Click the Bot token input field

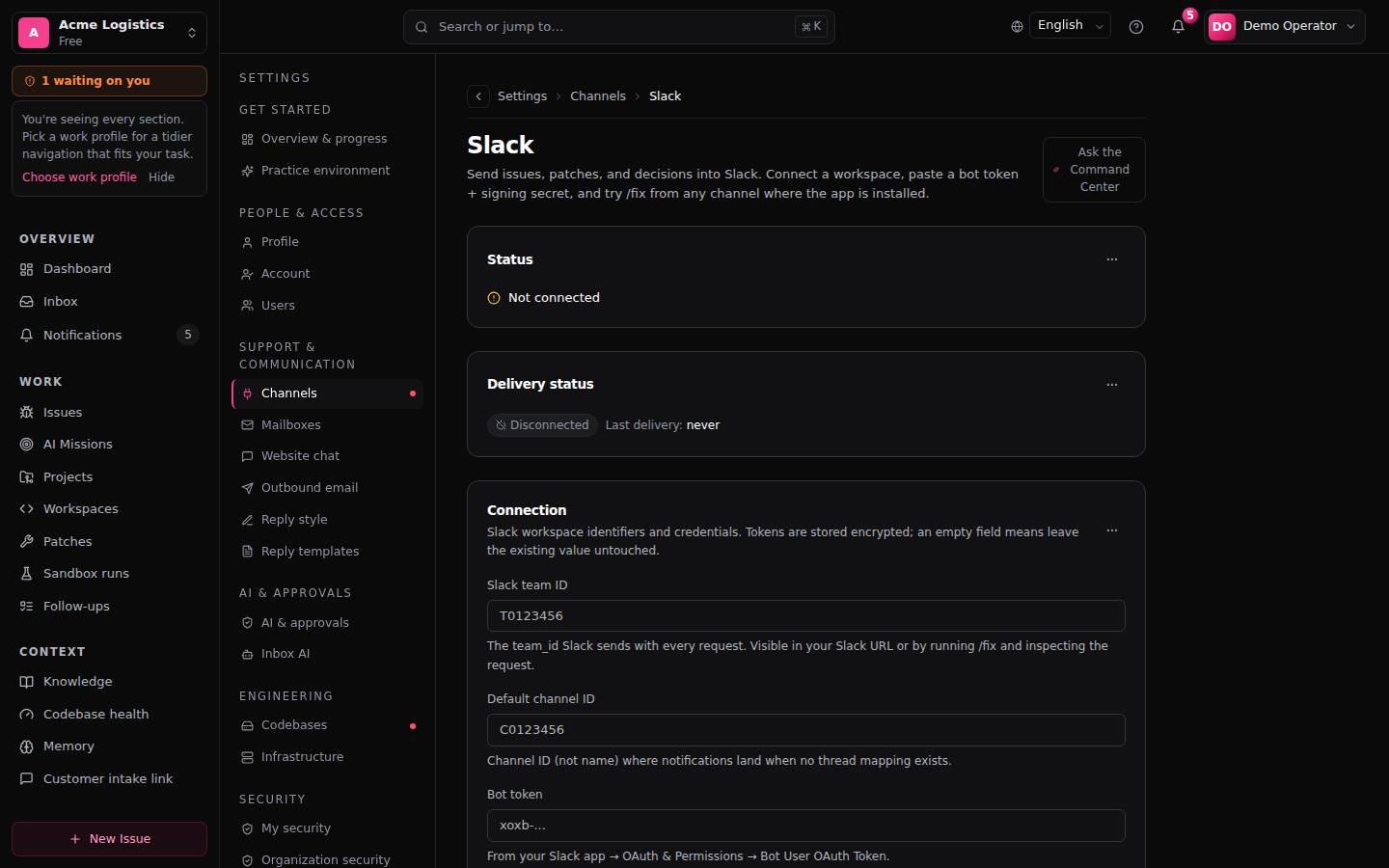806,826
